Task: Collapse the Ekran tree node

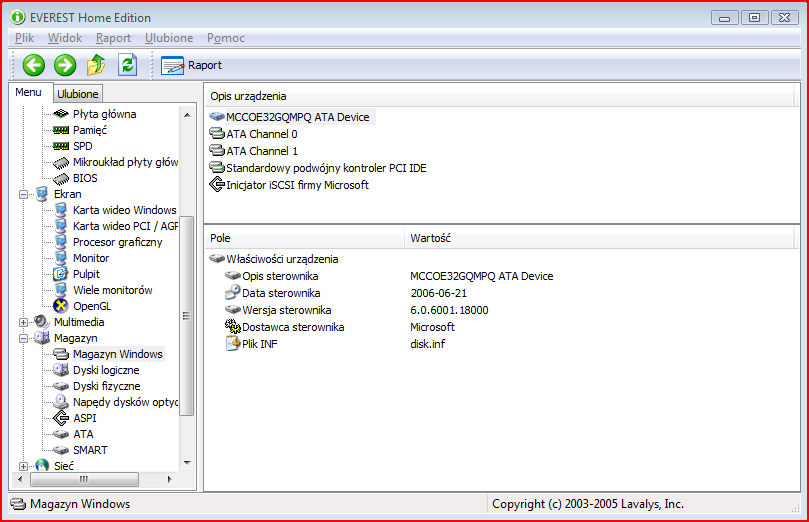Action: coord(23,194)
